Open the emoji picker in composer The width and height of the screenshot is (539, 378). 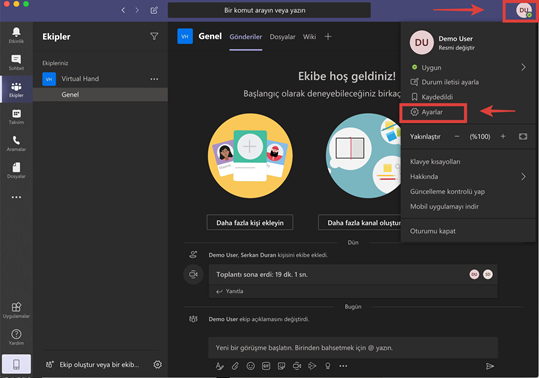click(251, 366)
